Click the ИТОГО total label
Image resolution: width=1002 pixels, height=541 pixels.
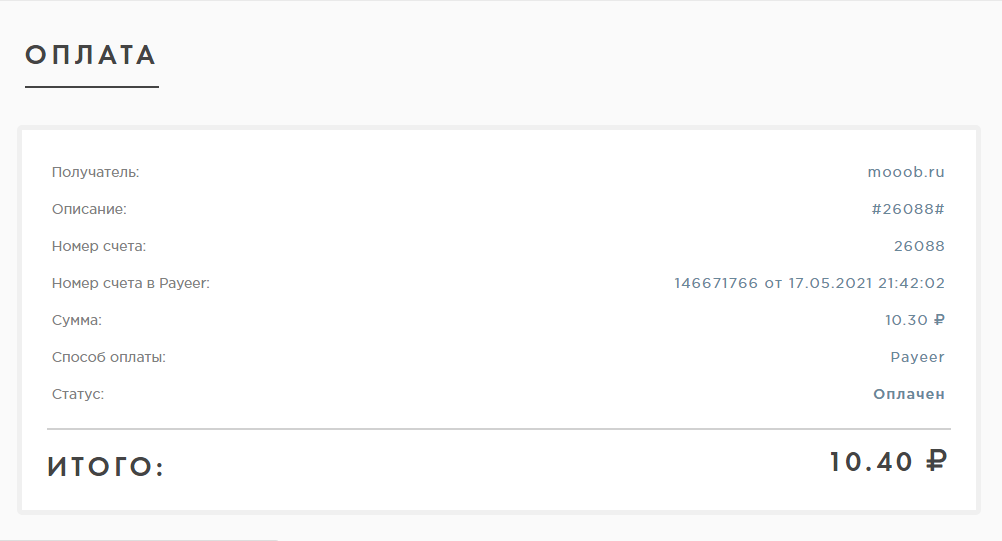tap(105, 467)
